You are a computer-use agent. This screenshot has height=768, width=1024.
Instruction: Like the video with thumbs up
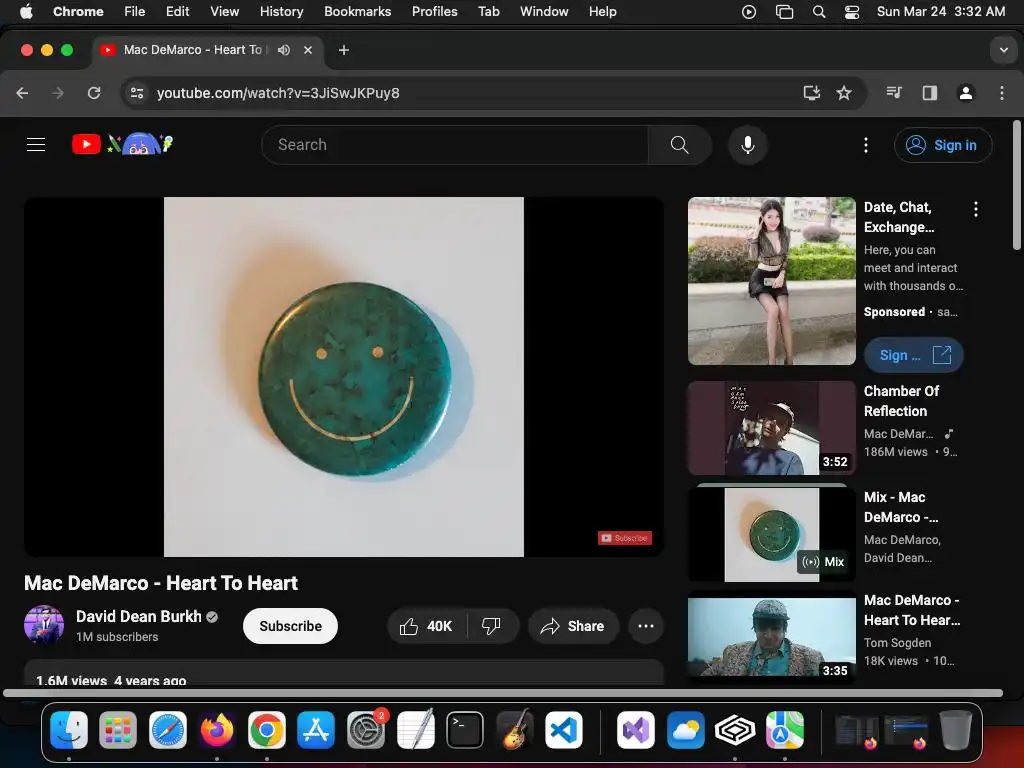pyautogui.click(x=427, y=626)
